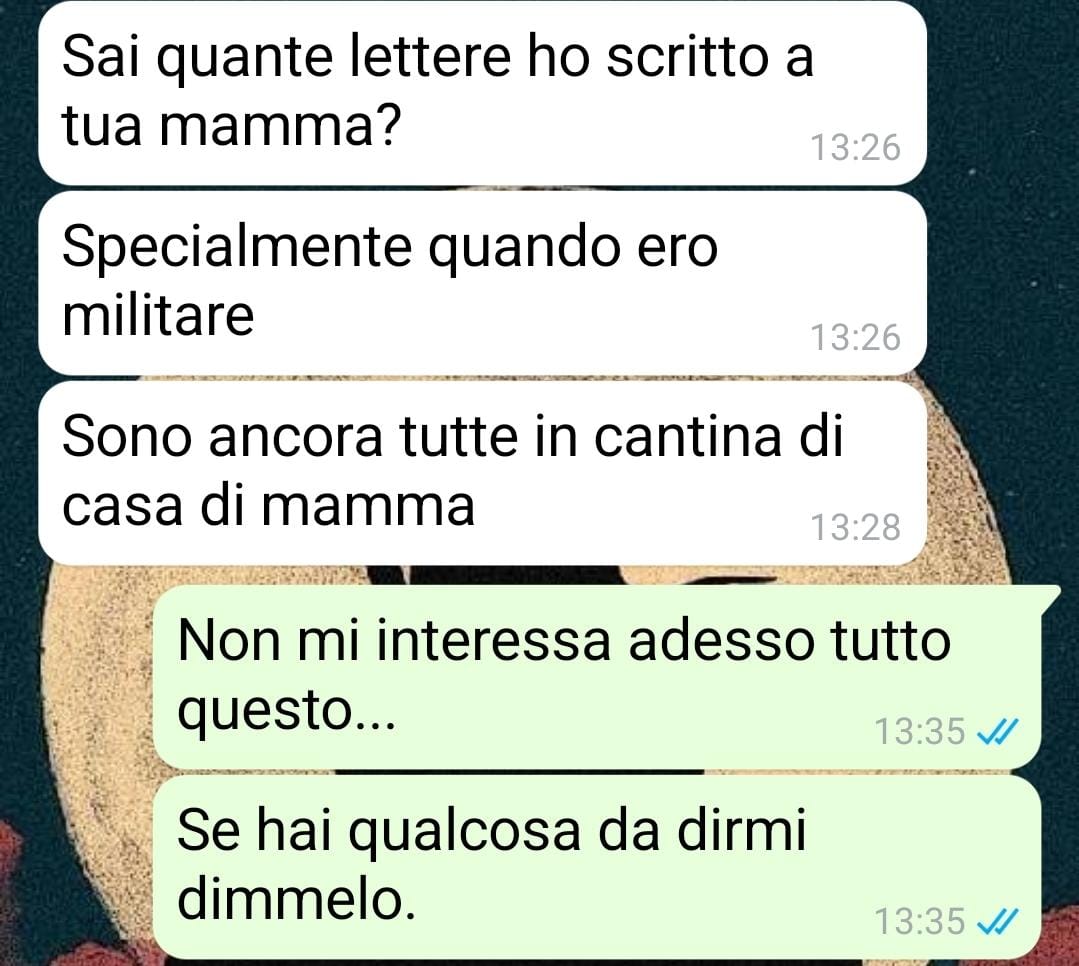Tap the word 'dimmelo.' in the last bubble

tap(297, 899)
